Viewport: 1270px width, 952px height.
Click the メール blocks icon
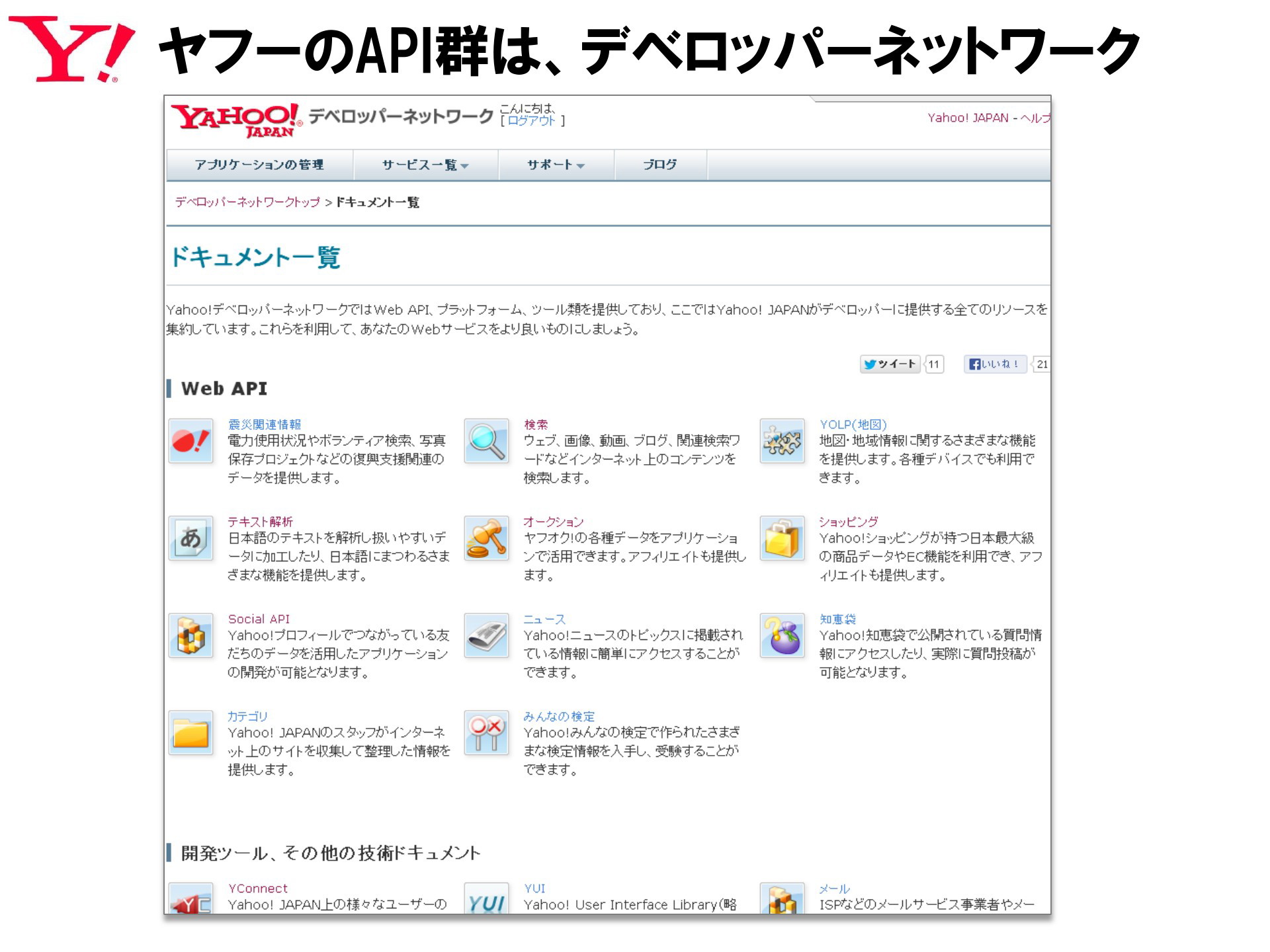[782, 898]
